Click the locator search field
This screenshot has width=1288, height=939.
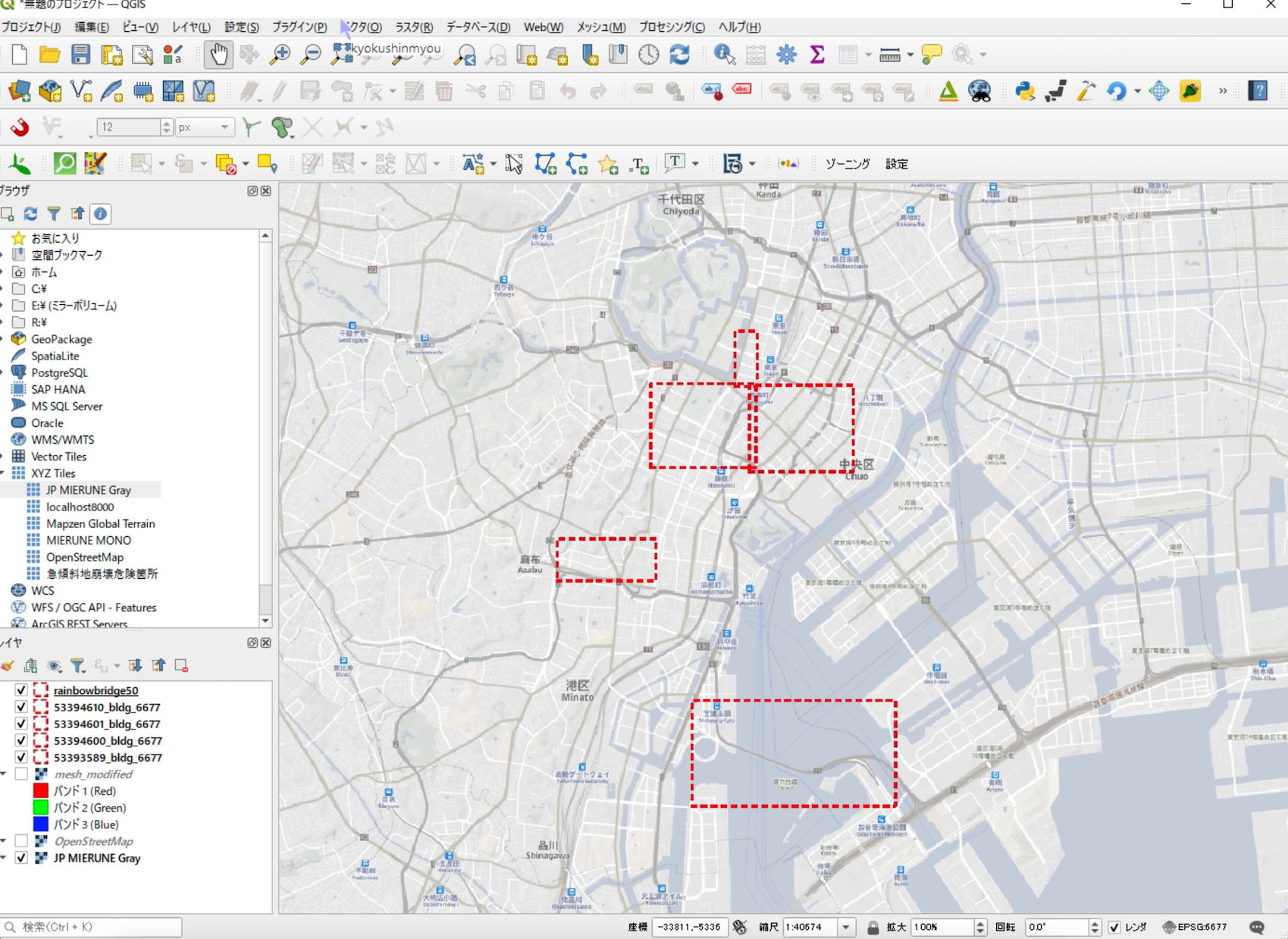92,927
